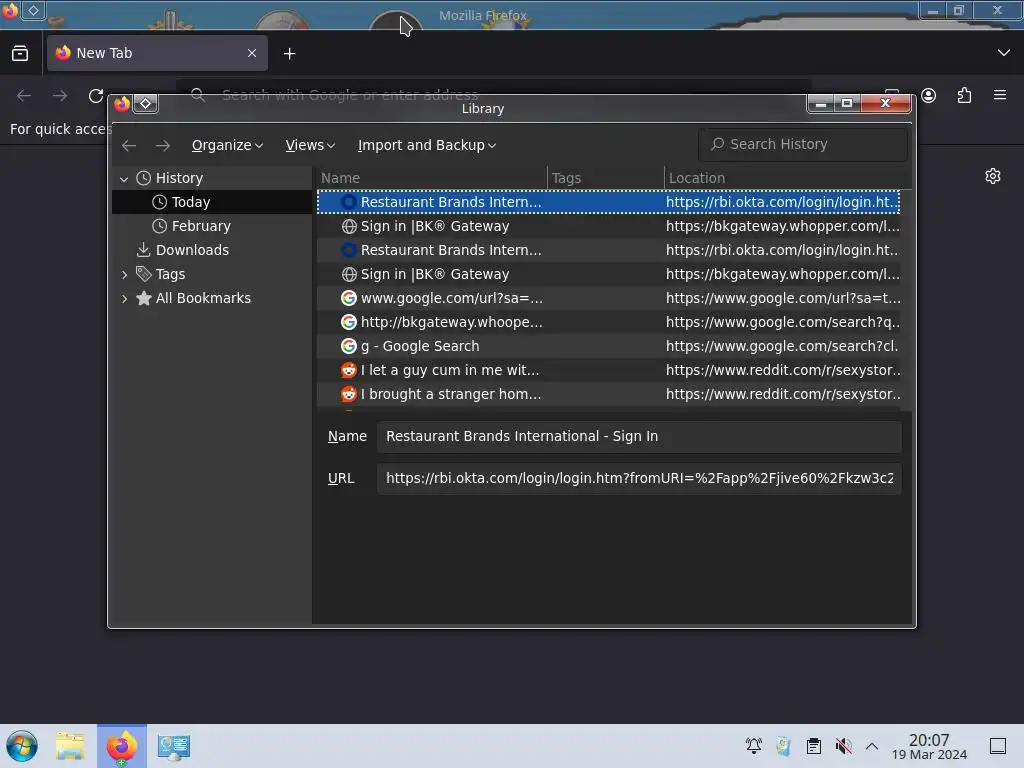The height and width of the screenshot is (768, 1024).
Task: Switch to the New Tab tab
Action: tap(157, 53)
